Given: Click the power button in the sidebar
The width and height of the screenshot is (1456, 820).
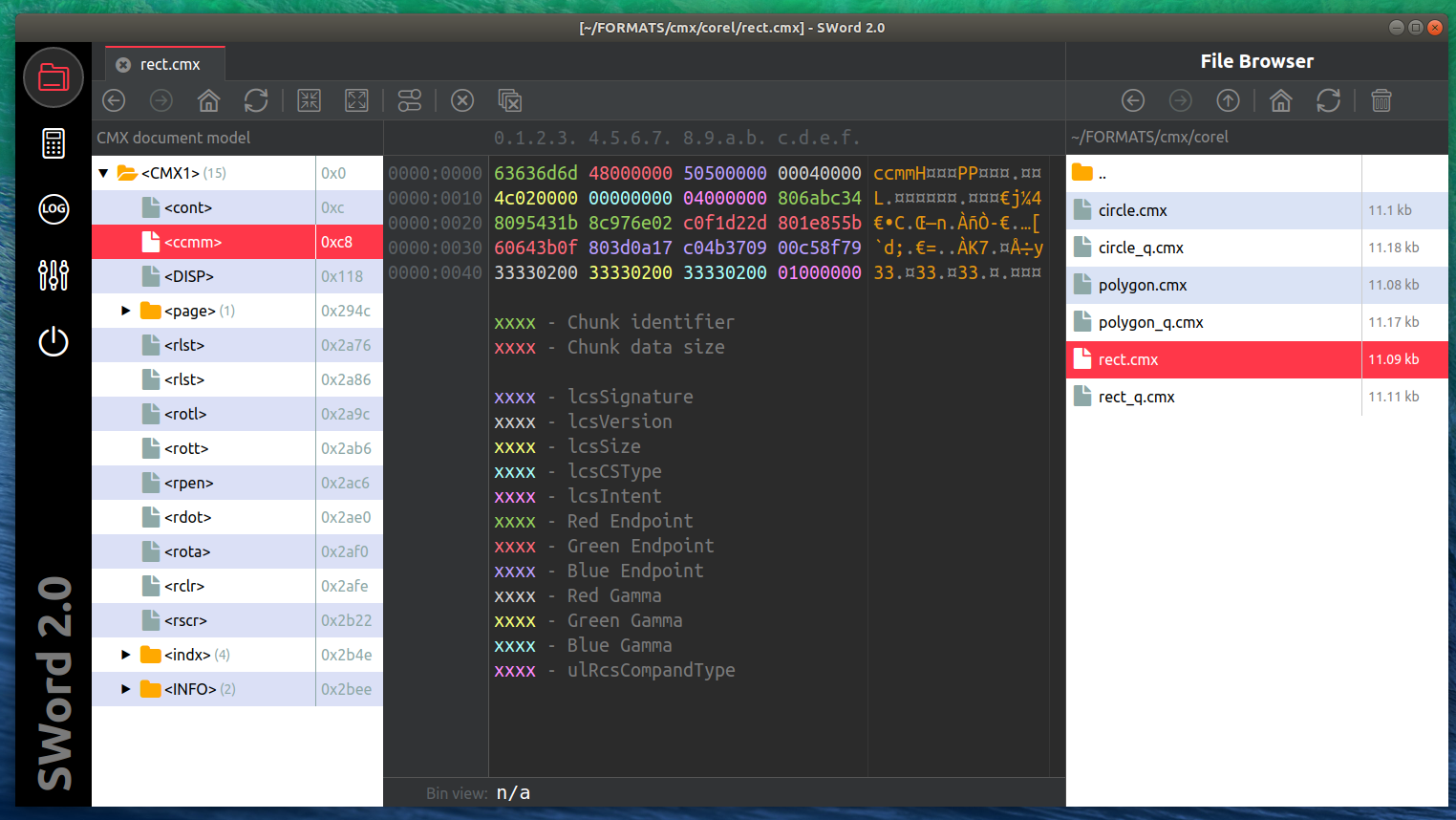Looking at the screenshot, I should point(54,341).
